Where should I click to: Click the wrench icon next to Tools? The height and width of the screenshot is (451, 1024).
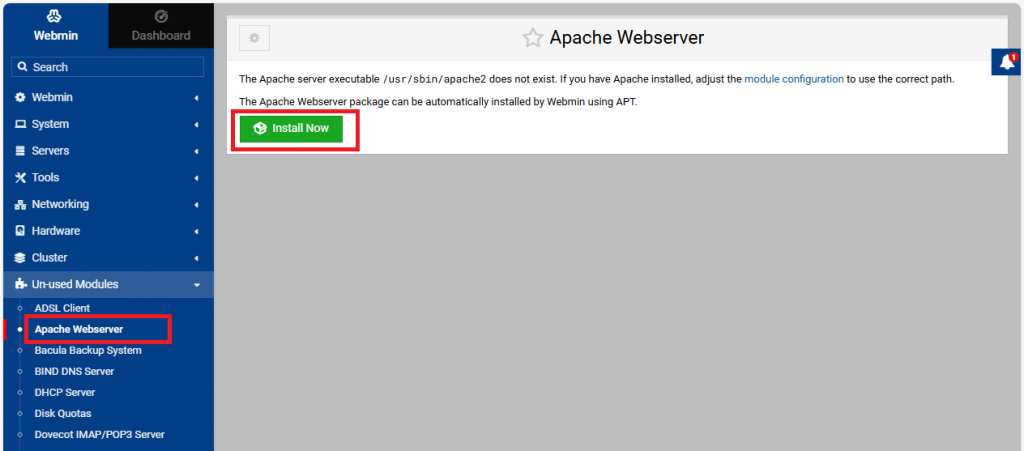click(x=20, y=178)
